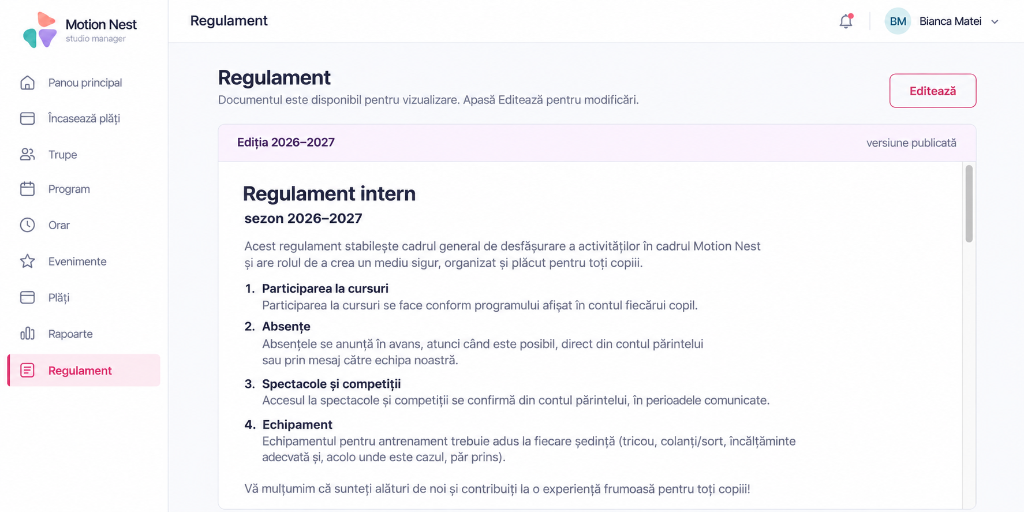Click the Regulament document icon in sidebar

pos(27,370)
